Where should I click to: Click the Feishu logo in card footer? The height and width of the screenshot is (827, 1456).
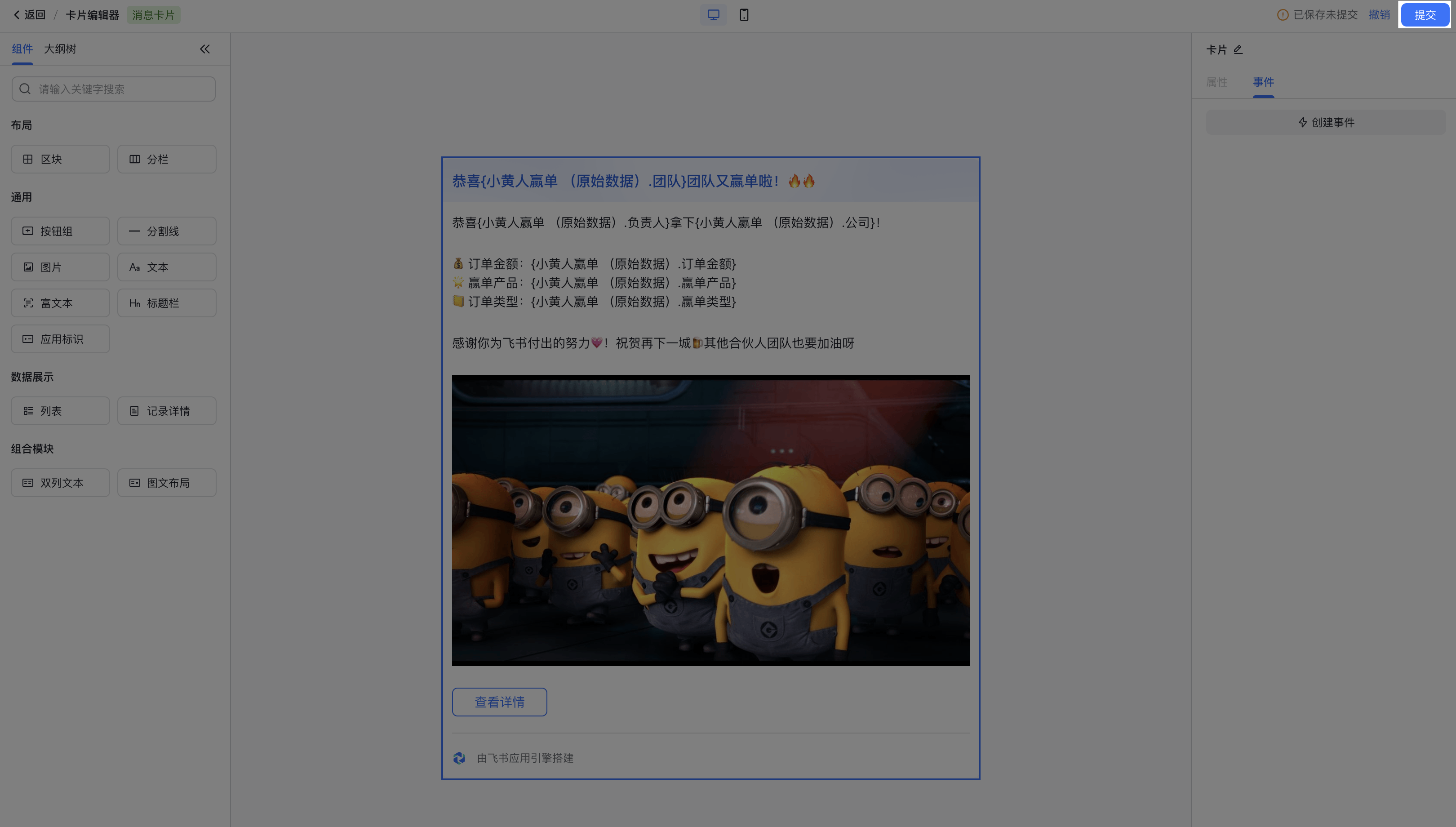pyautogui.click(x=459, y=758)
